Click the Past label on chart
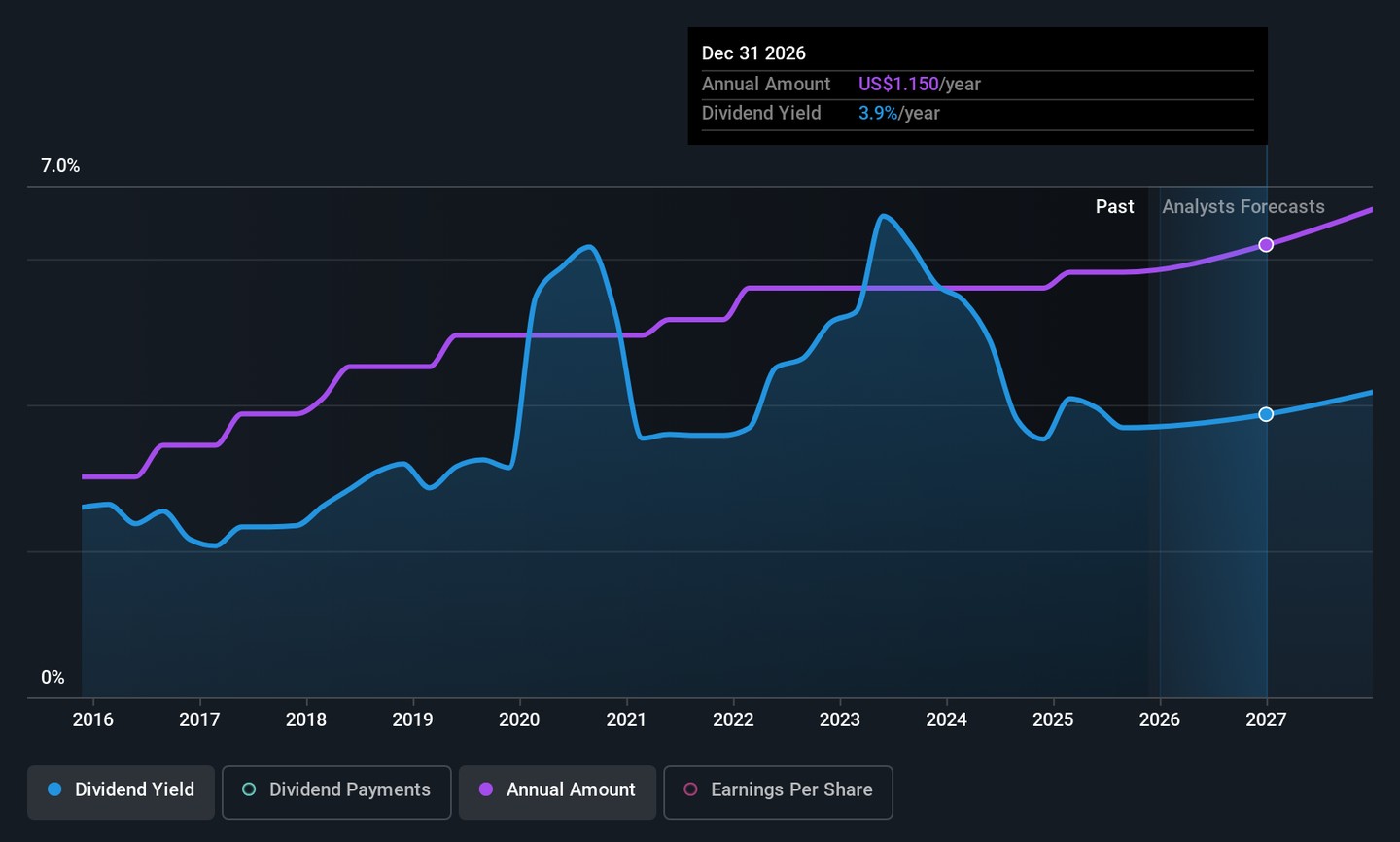The width and height of the screenshot is (1400, 842). [x=1114, y=207]
